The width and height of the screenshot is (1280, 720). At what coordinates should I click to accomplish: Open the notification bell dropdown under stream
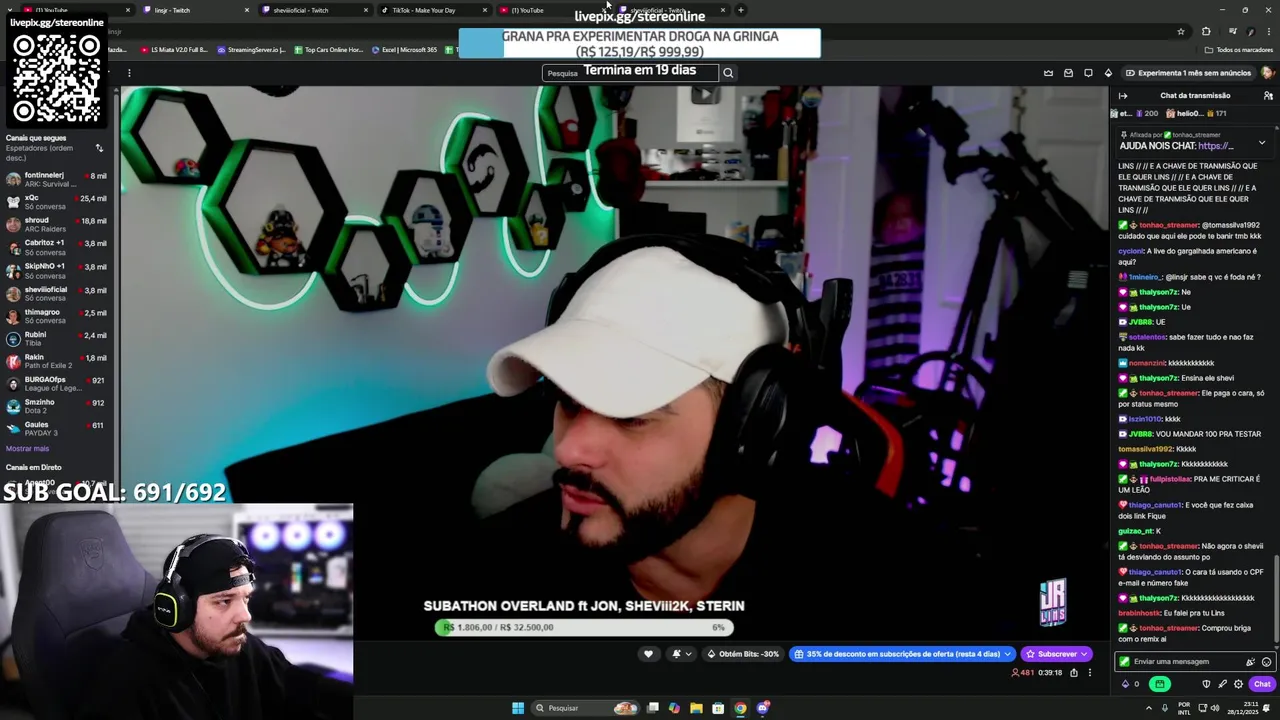(682, 654)
